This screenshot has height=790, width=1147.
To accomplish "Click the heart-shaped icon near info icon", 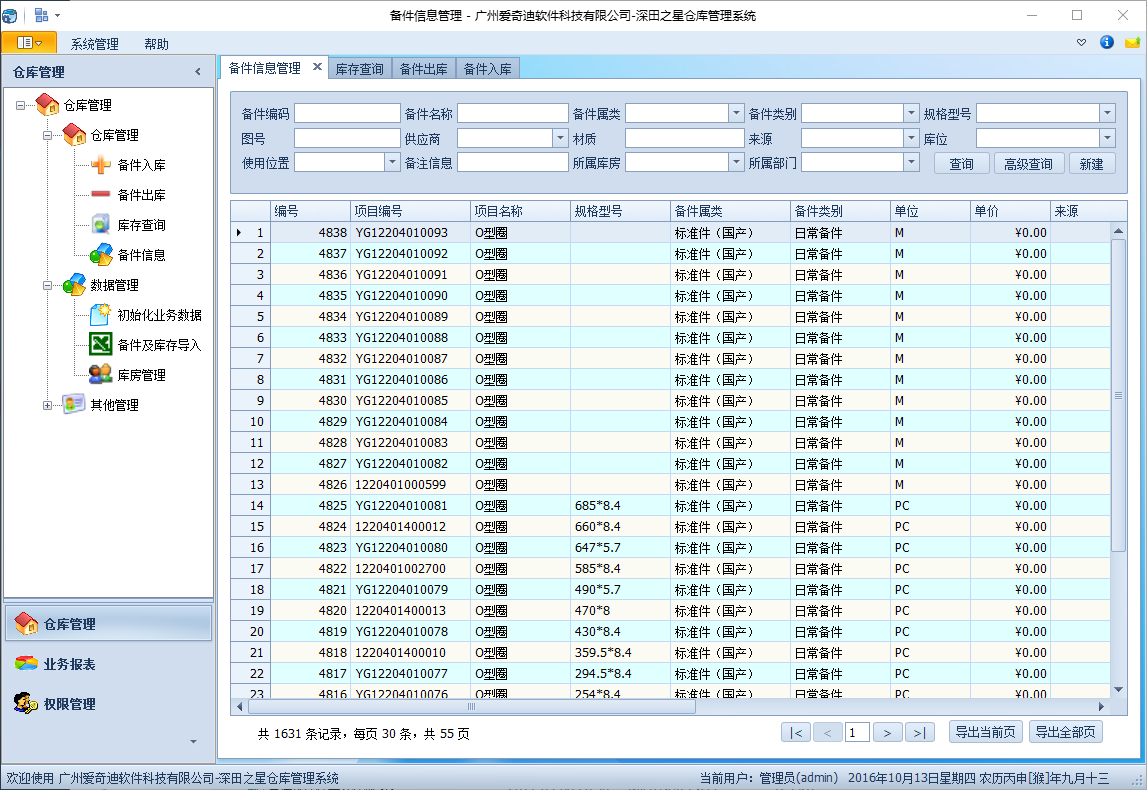I will (1081, 42).
